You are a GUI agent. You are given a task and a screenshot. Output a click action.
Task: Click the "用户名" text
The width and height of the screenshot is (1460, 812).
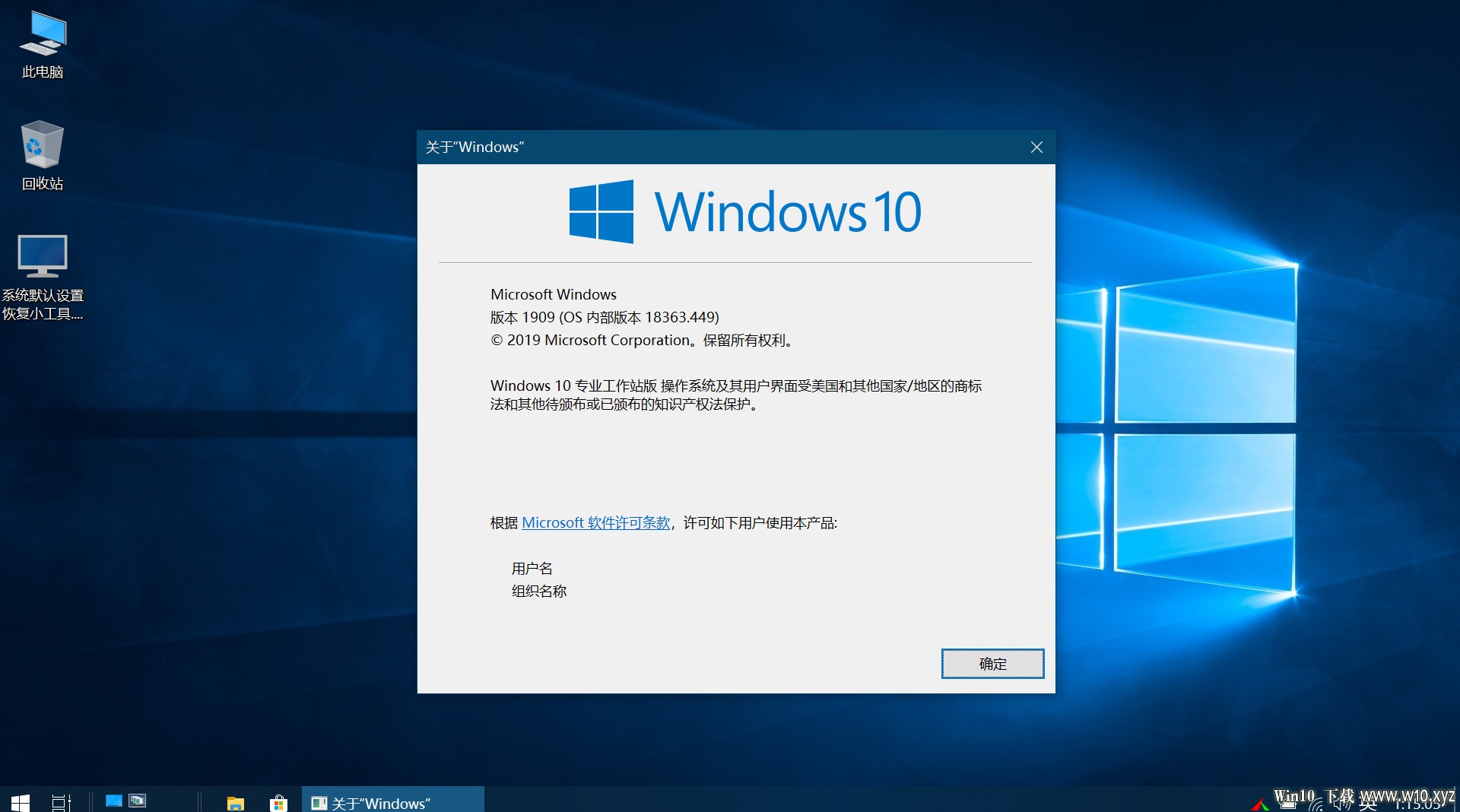point(532,569)
